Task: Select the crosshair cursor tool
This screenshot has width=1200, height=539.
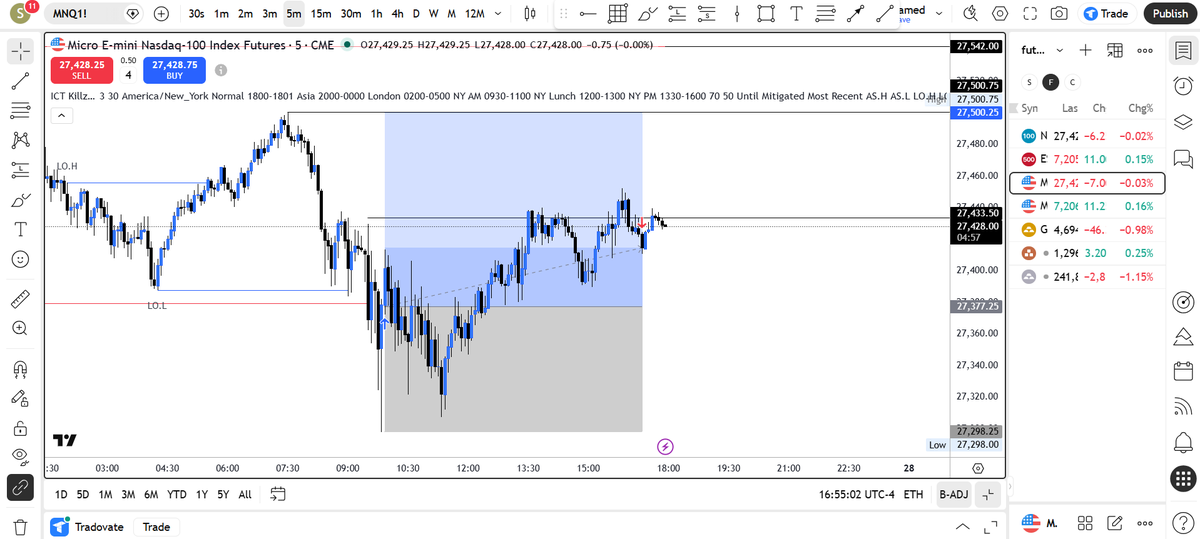Action: point(20,51)
